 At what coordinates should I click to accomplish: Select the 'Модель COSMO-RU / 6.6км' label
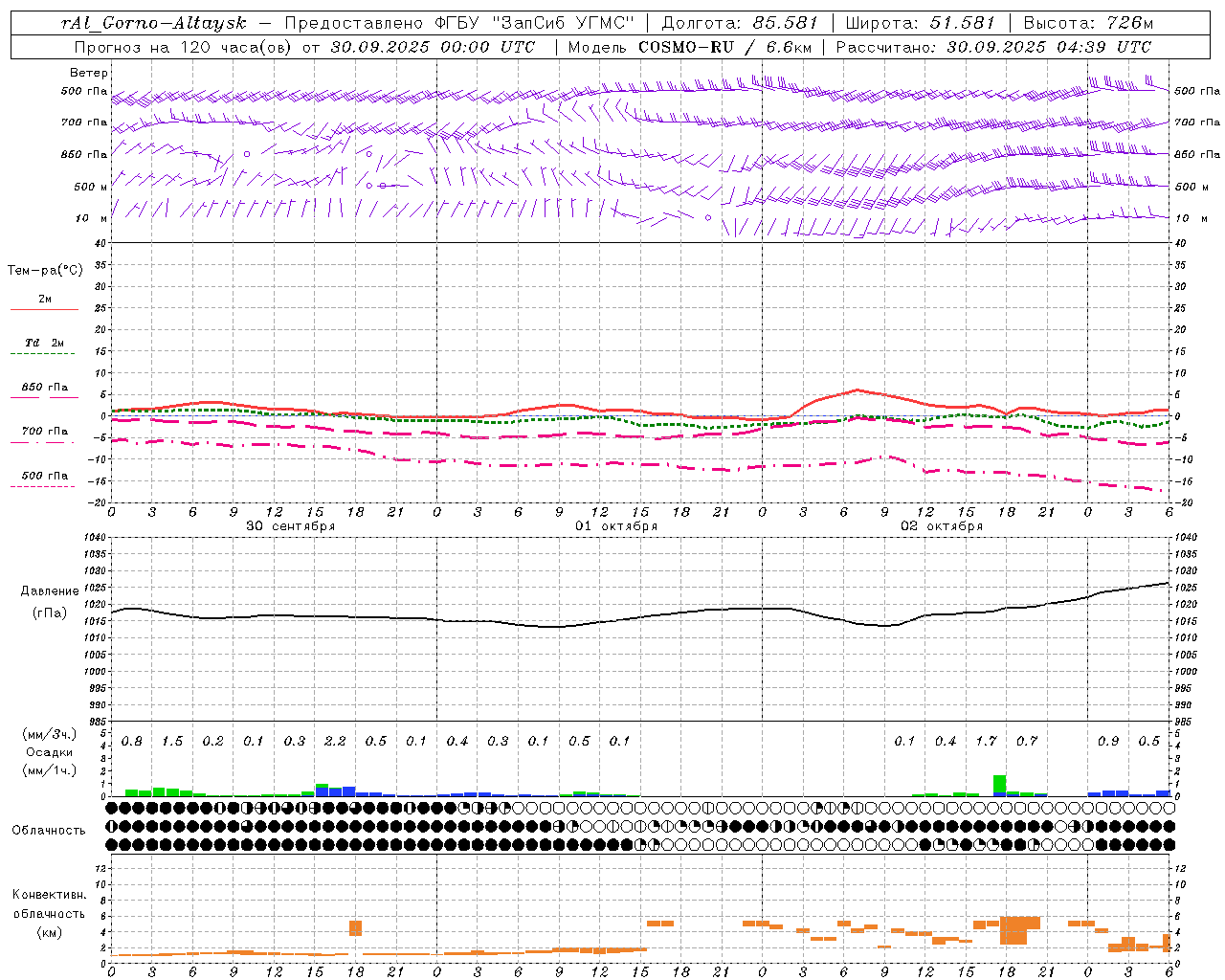click(689, 47)
